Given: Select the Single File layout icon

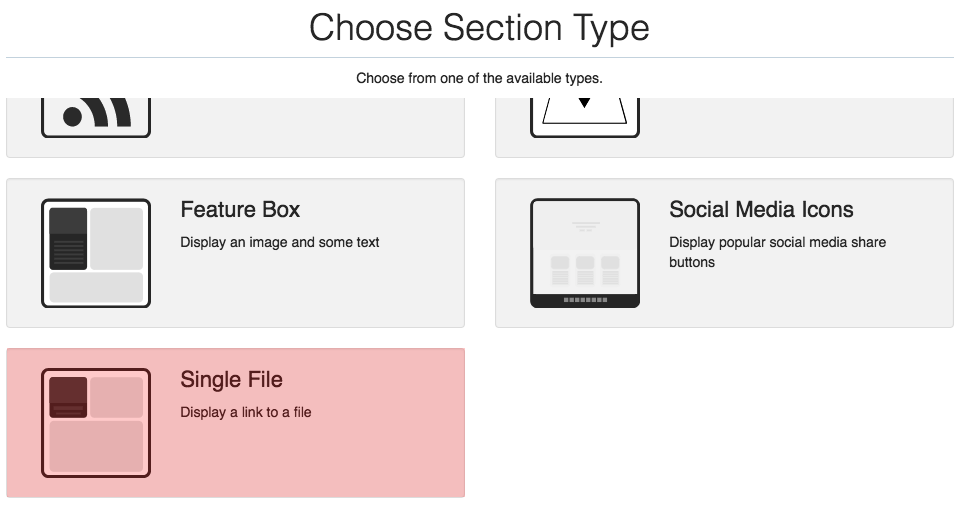Looking at the screenshot, I should tap(96, 423).
